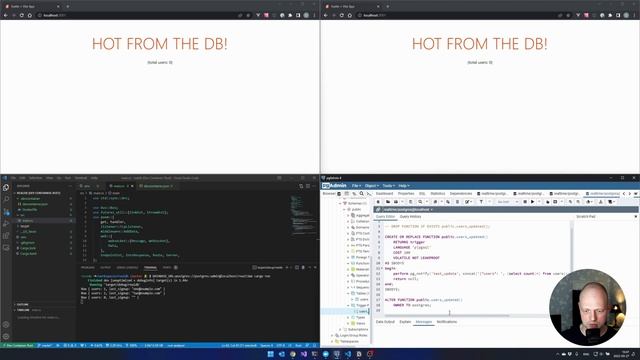Screen dimensions: 640x360
Task: Click pgAdmin browser Query Tool icon
Action: click(369, 193)
